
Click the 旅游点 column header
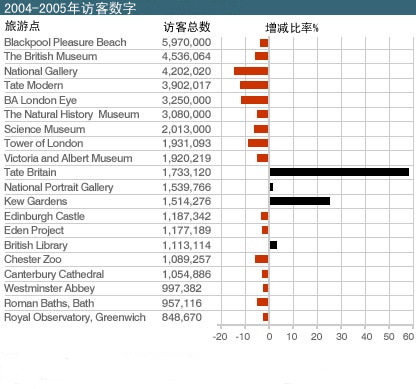pyautogui.click(x=22, y=26)
